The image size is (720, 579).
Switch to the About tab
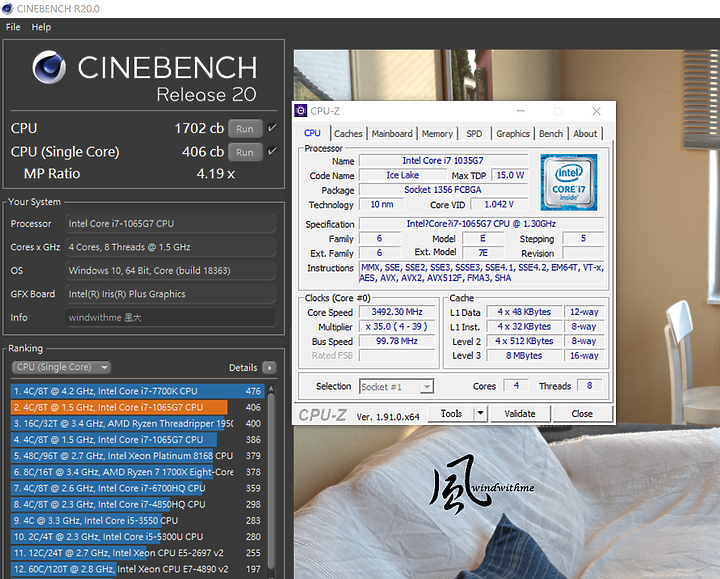585,134
